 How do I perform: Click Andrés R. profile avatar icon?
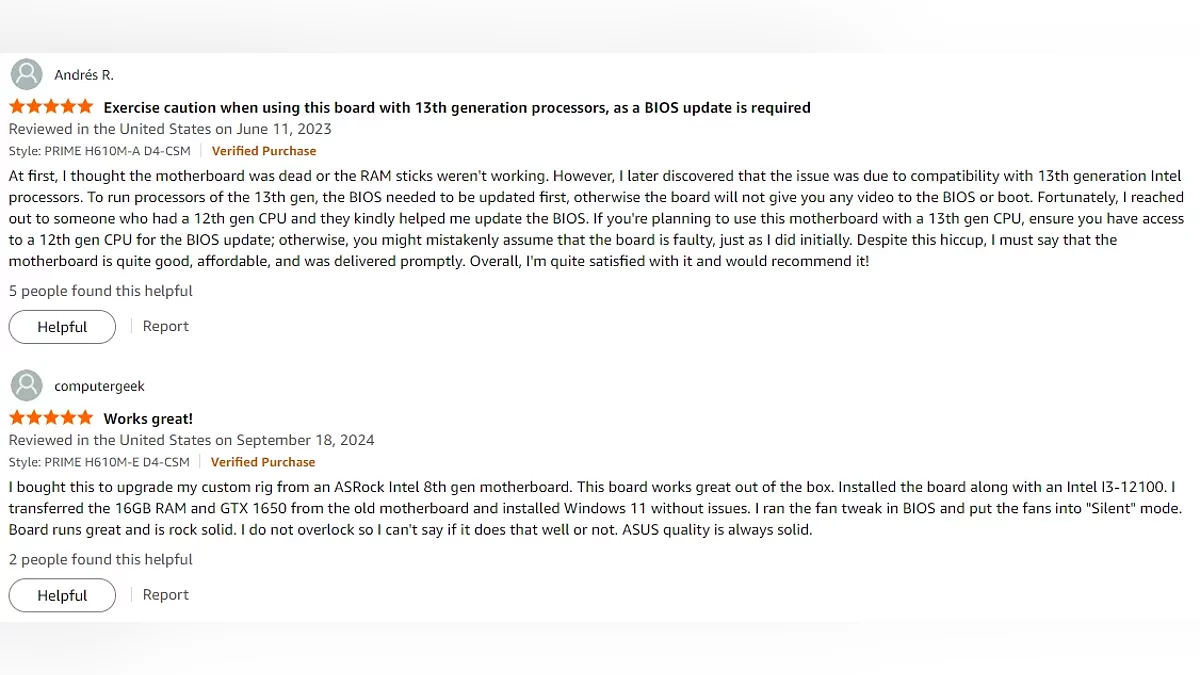coord(26,75)
